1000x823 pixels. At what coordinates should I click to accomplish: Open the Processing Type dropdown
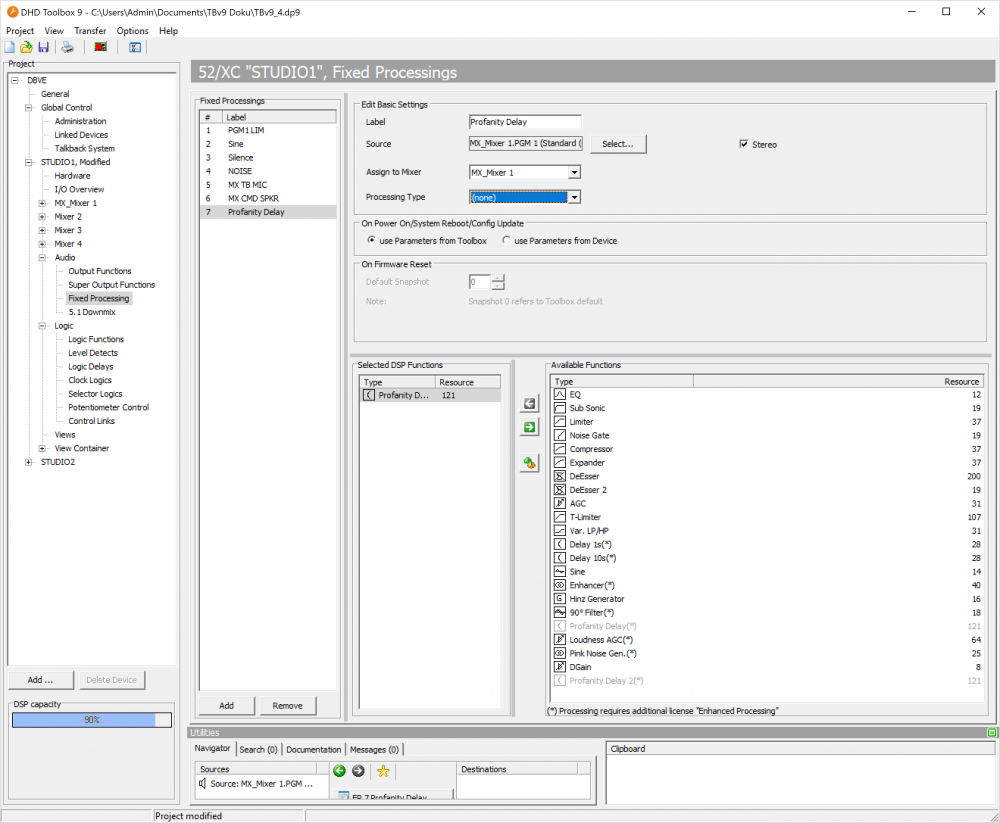point(575,197)
